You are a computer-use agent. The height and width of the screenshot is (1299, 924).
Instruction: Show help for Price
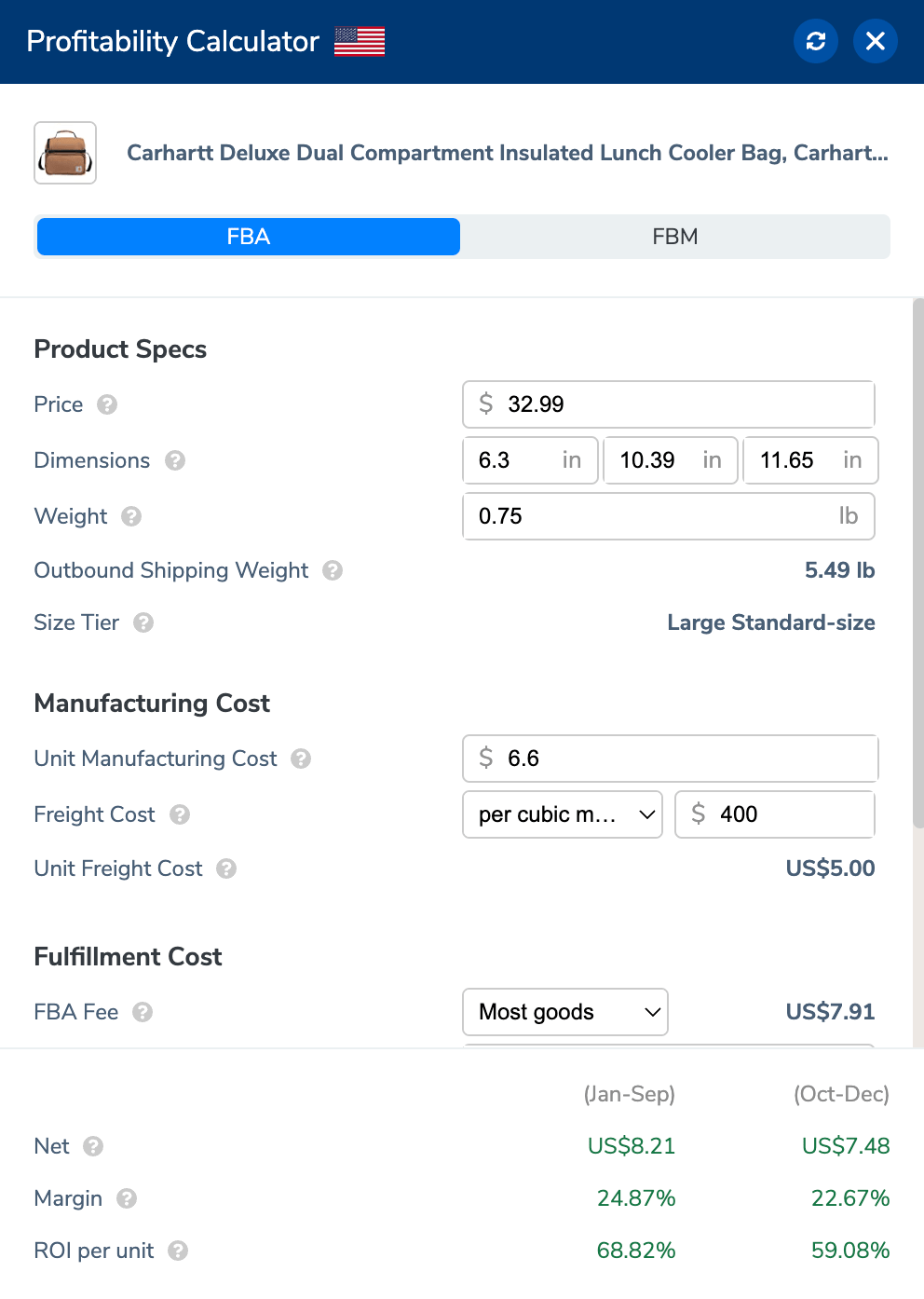point(107,404)
